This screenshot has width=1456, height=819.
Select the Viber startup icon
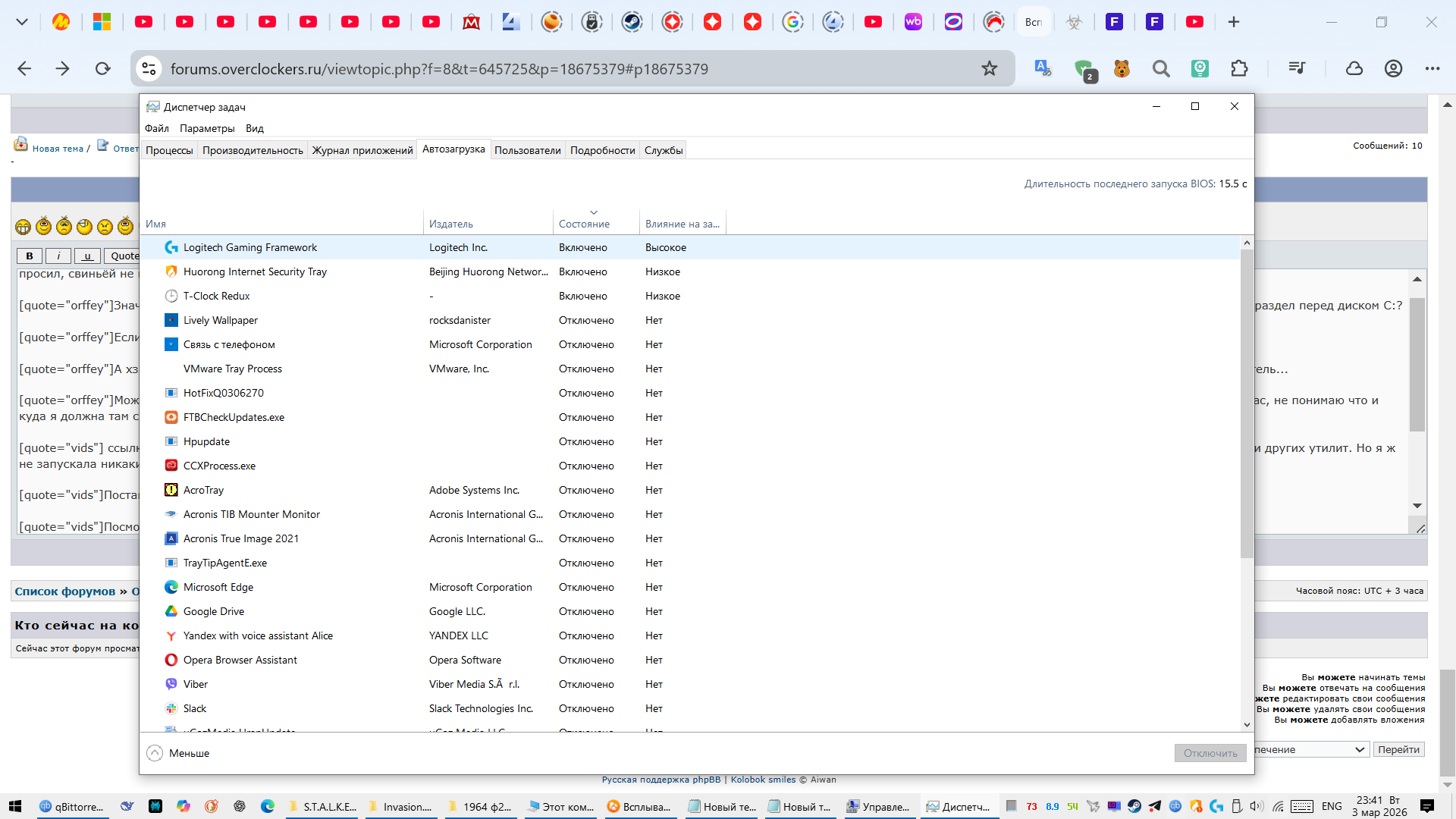(171, 684)
